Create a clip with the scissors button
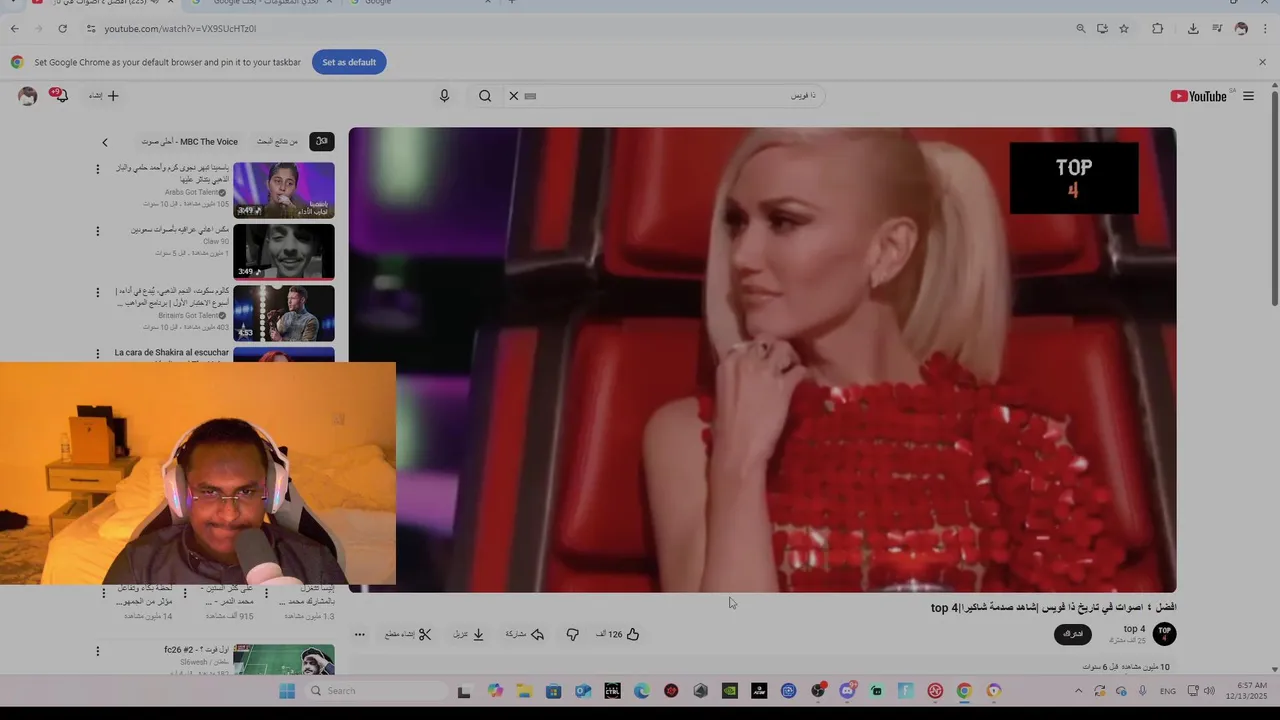The width and height of the screenshot is (1280, 720). [x=408, y=634]
